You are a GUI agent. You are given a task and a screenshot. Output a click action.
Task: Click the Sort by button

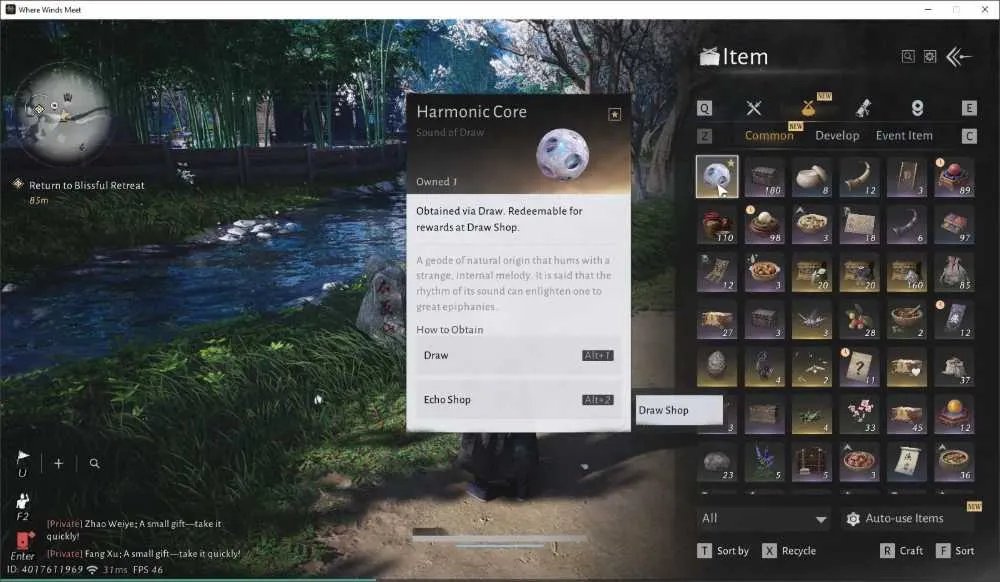(x=723, y=551)
